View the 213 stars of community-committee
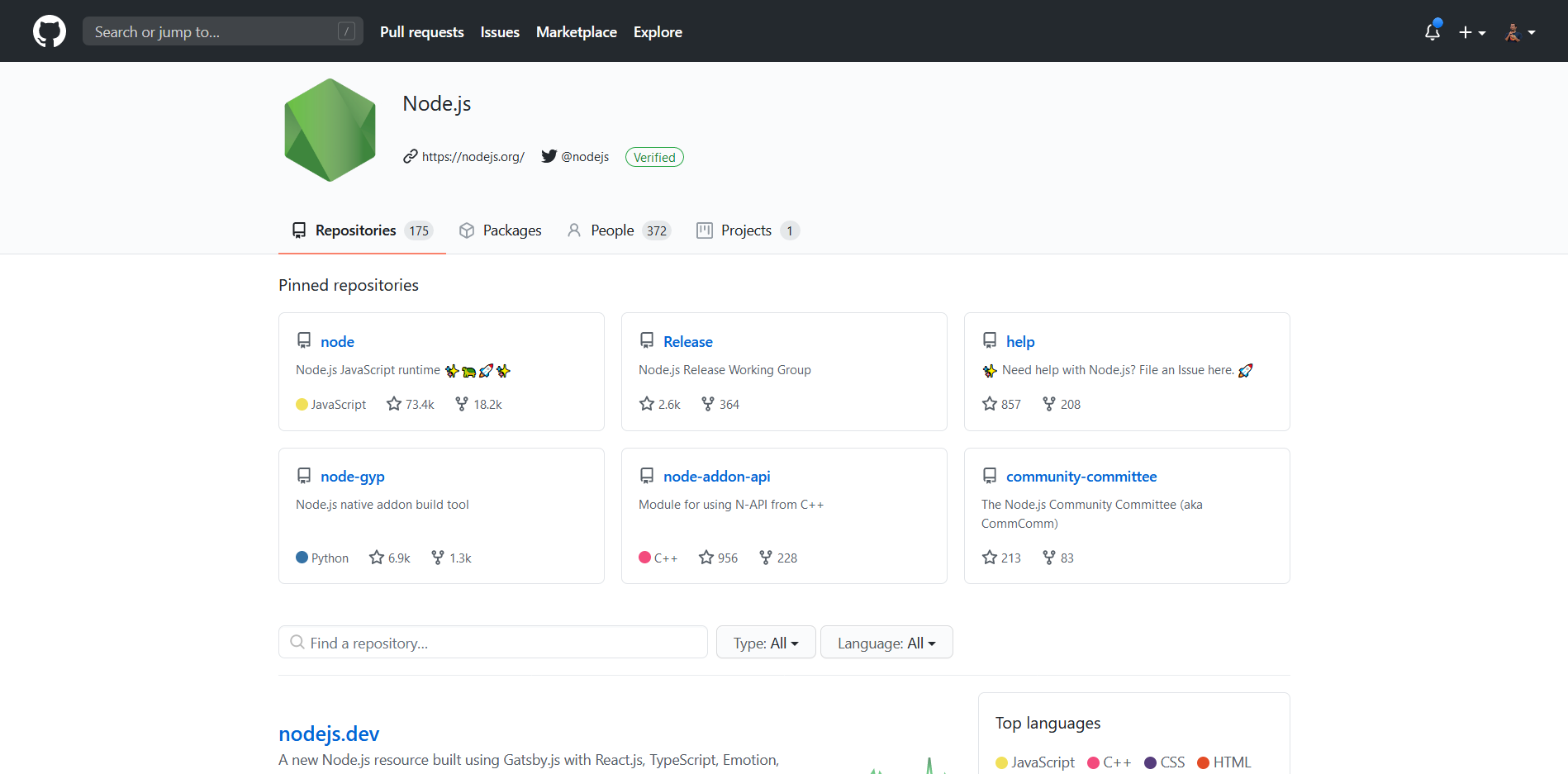This screenshot has width=1568, height=774. click(x=1001, y=558)
